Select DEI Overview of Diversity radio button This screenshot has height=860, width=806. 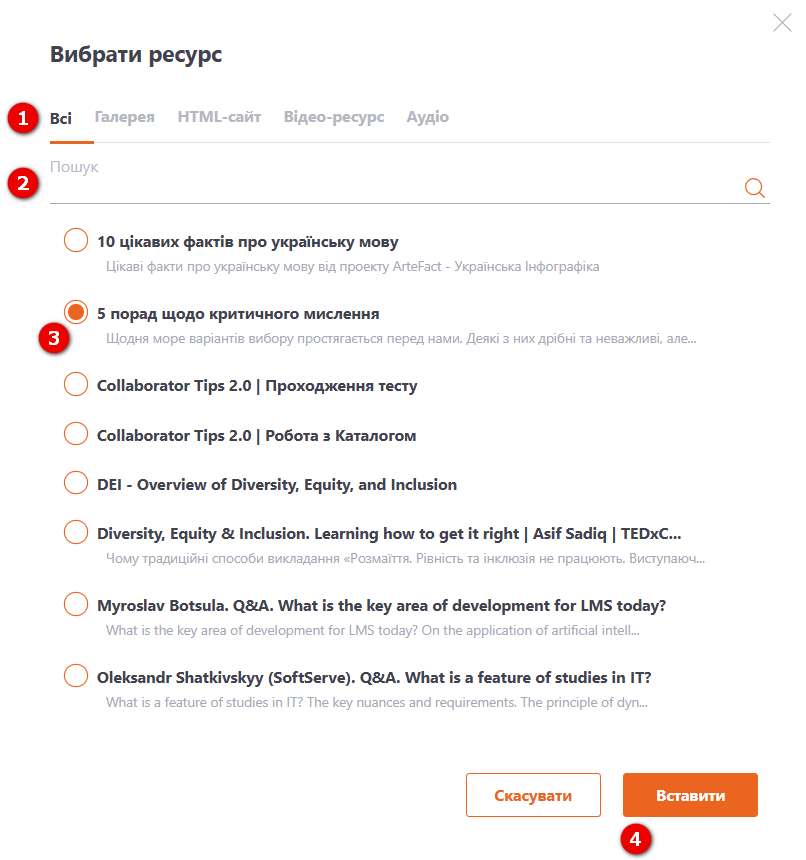pos(76,483)
